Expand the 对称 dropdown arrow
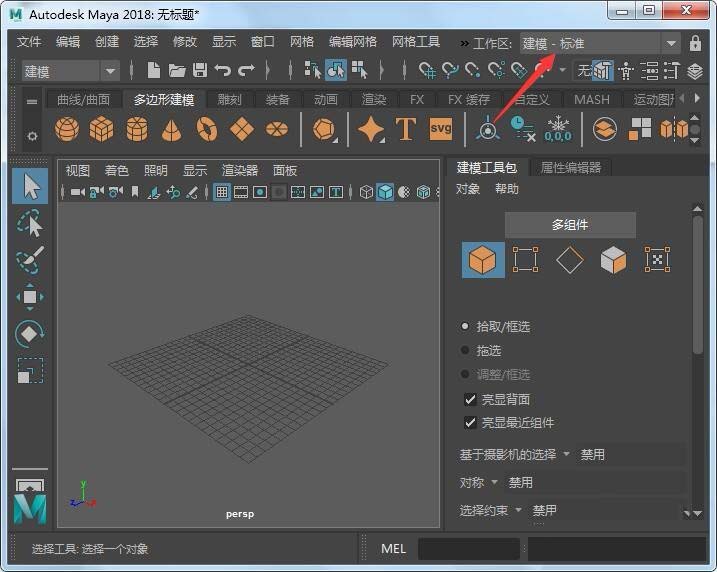This screenshot has width=717, height=572. pyautogui.click(x=494, y=482)
